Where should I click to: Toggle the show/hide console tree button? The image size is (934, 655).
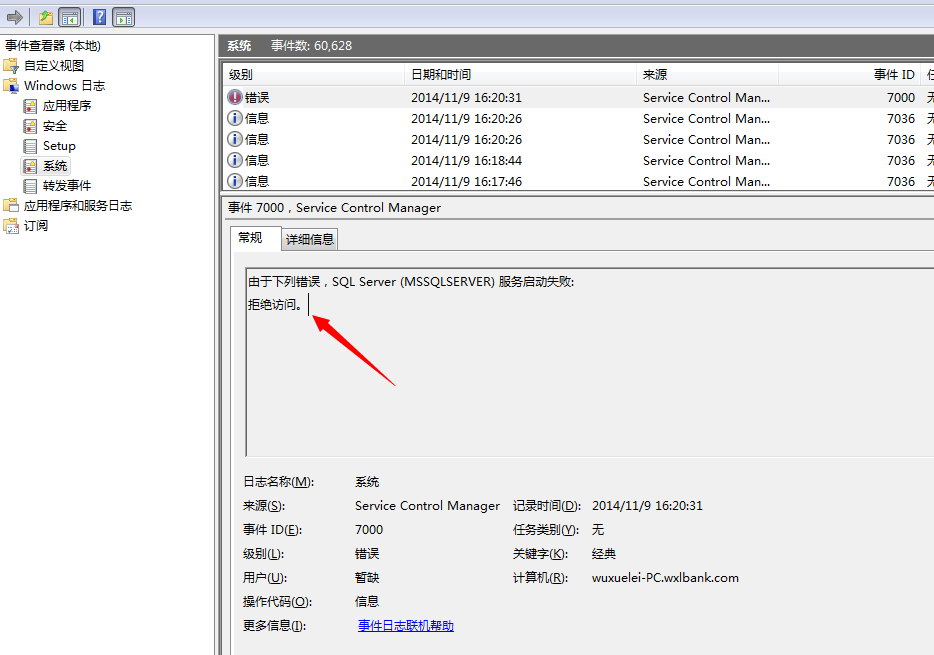pos(70,17)
